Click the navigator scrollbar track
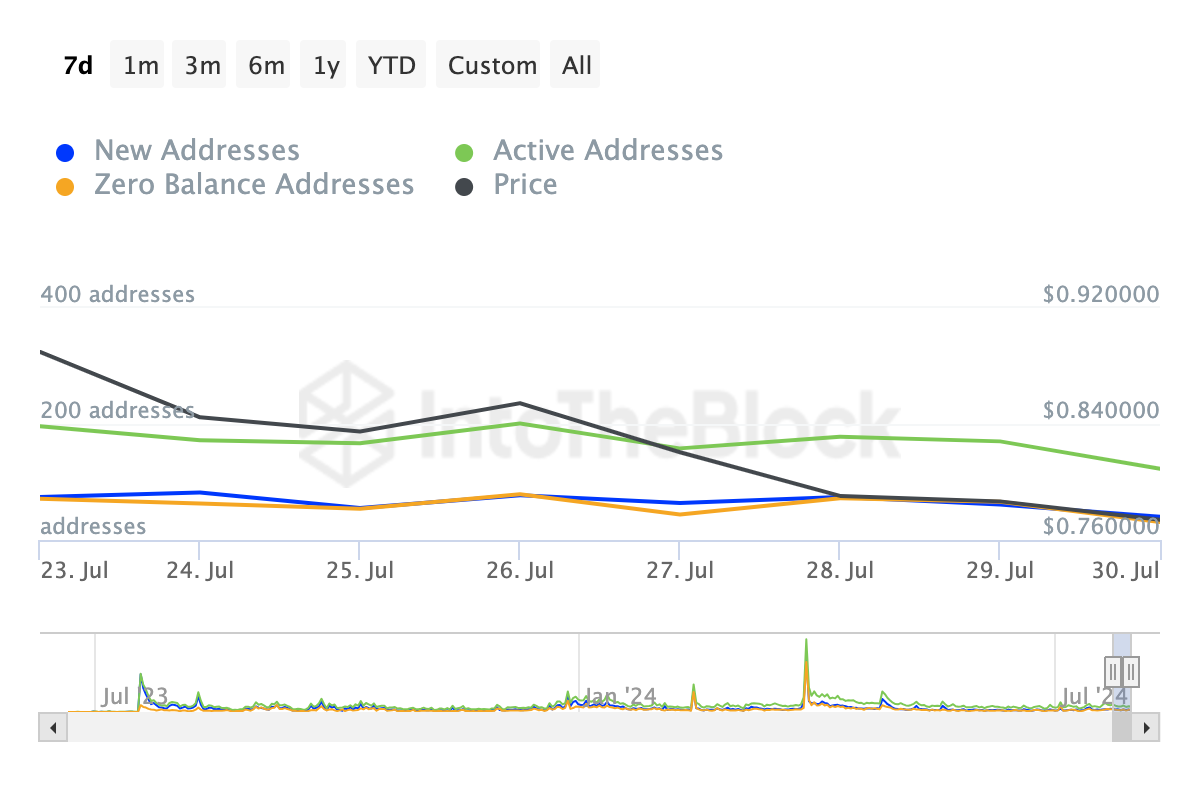 (x=590, y=727)
